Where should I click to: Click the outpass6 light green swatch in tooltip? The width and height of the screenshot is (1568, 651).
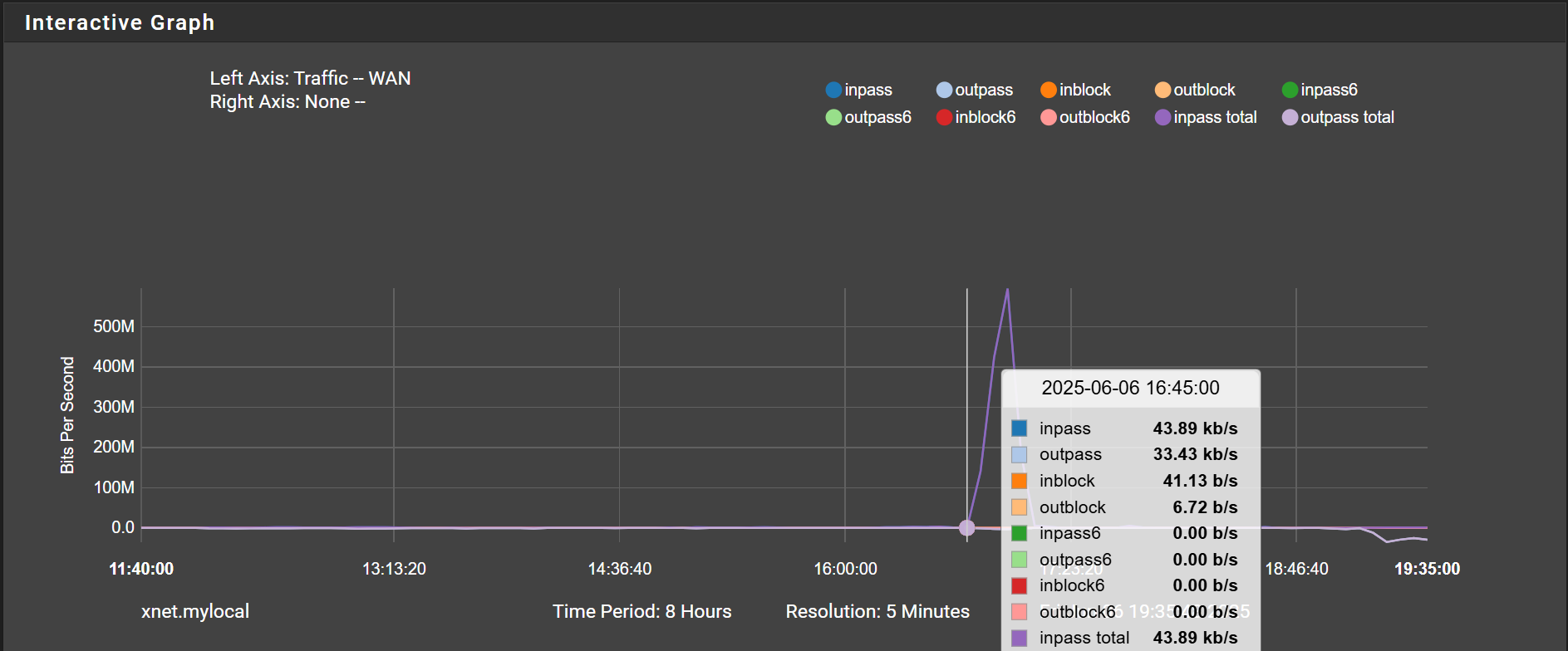pyautogui.click(x=1019, y=560)
